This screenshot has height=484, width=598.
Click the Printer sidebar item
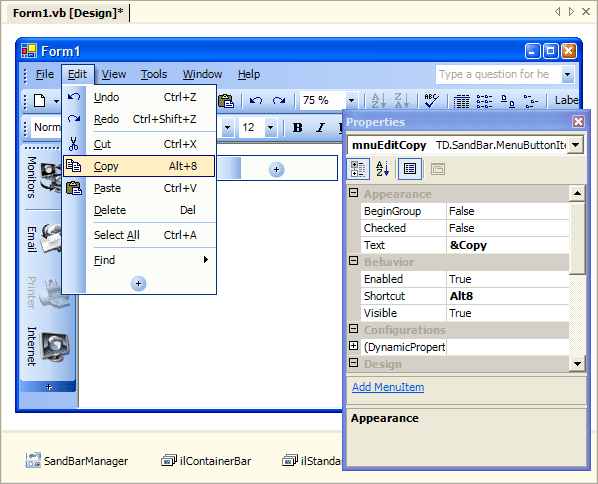pyautogui.click(x=48, y=293)
